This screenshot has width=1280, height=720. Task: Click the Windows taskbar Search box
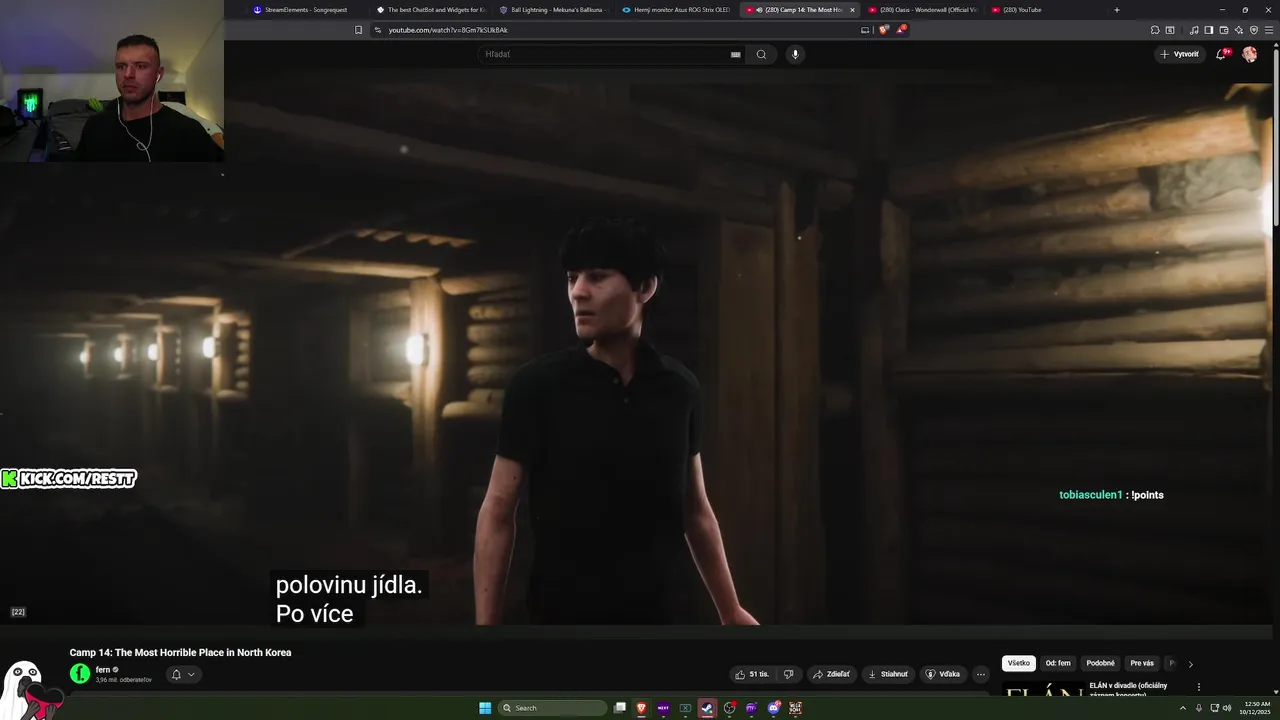(553, 708)
